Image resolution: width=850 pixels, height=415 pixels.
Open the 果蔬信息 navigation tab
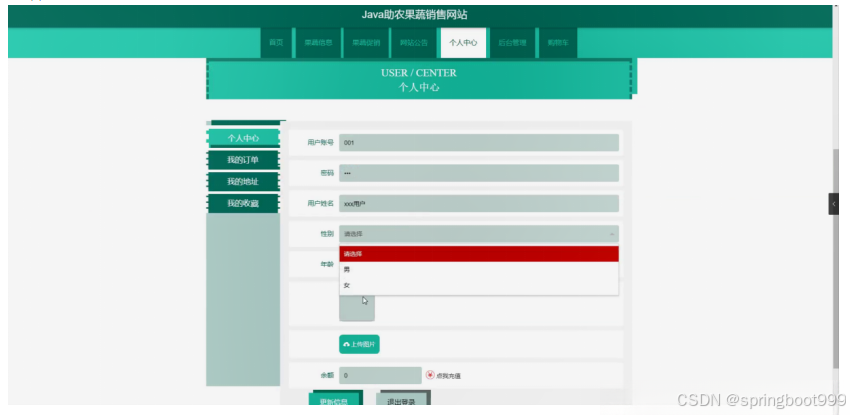pos(318,43)
